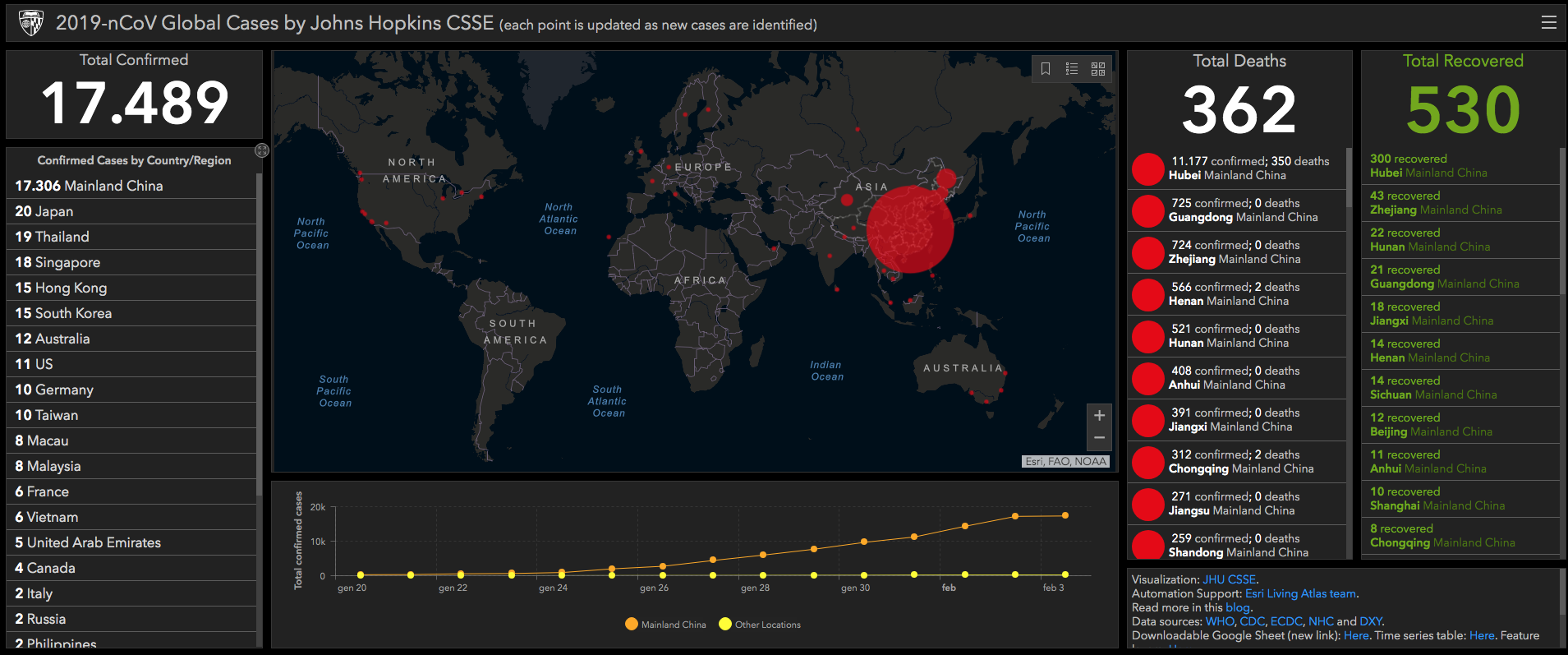Click the red circle beside Henan 566 confirmed
The image size is (1568, 655).
point(1148,295)
